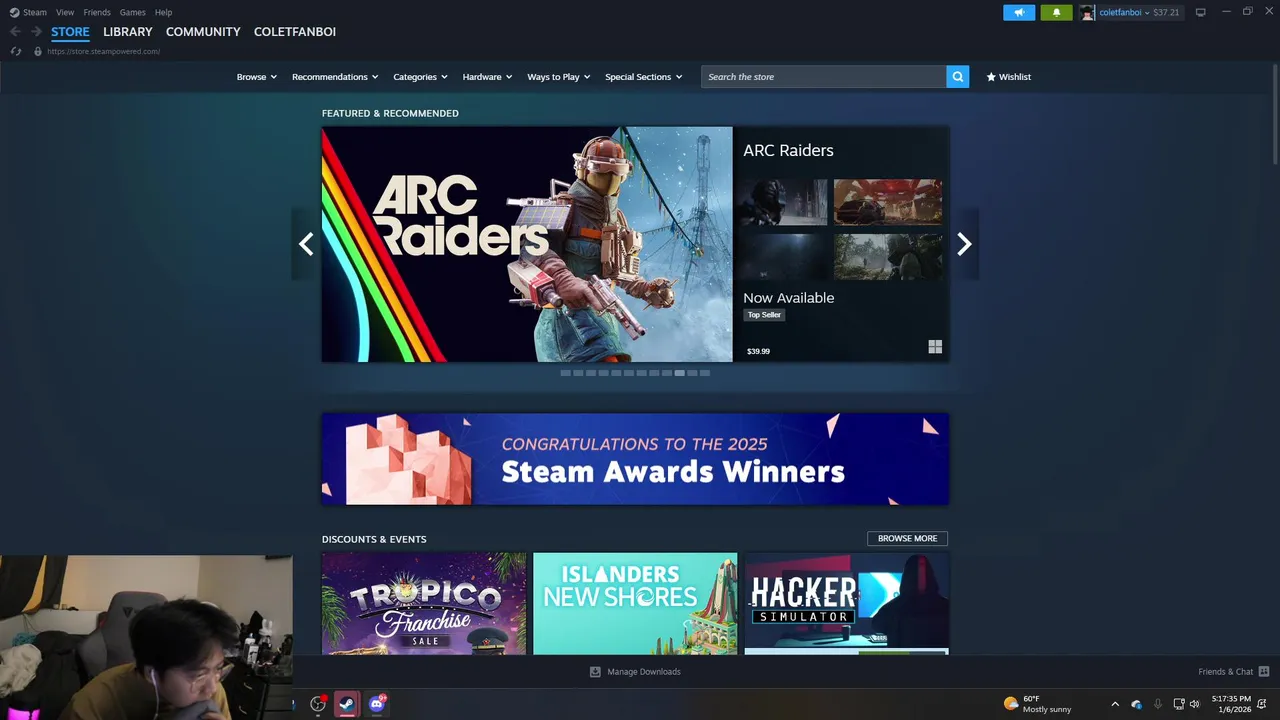Click the Steam taskbar icon
The width and height of the screenshot is (1280, 720).
346,704
